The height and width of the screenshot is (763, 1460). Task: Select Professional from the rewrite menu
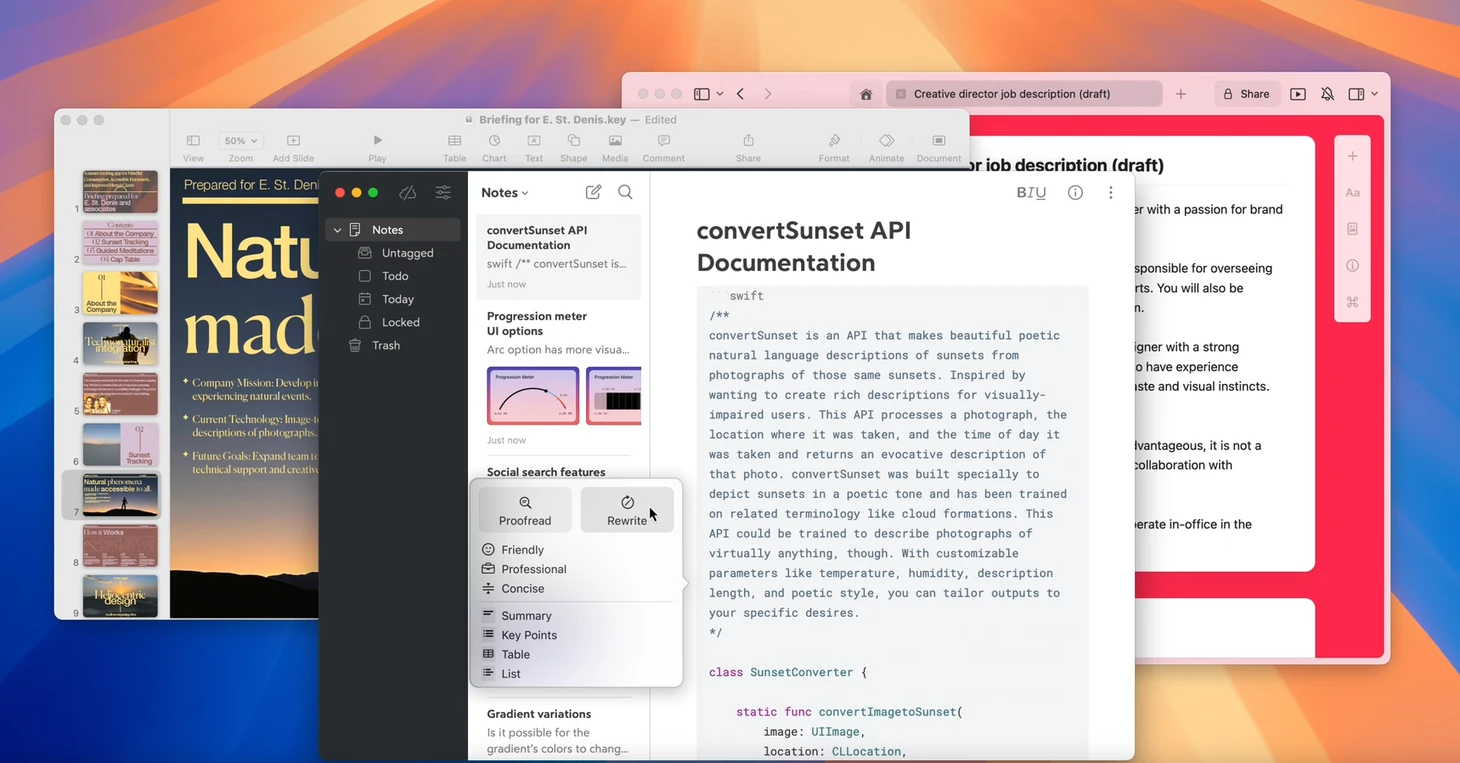pos(533,569)
